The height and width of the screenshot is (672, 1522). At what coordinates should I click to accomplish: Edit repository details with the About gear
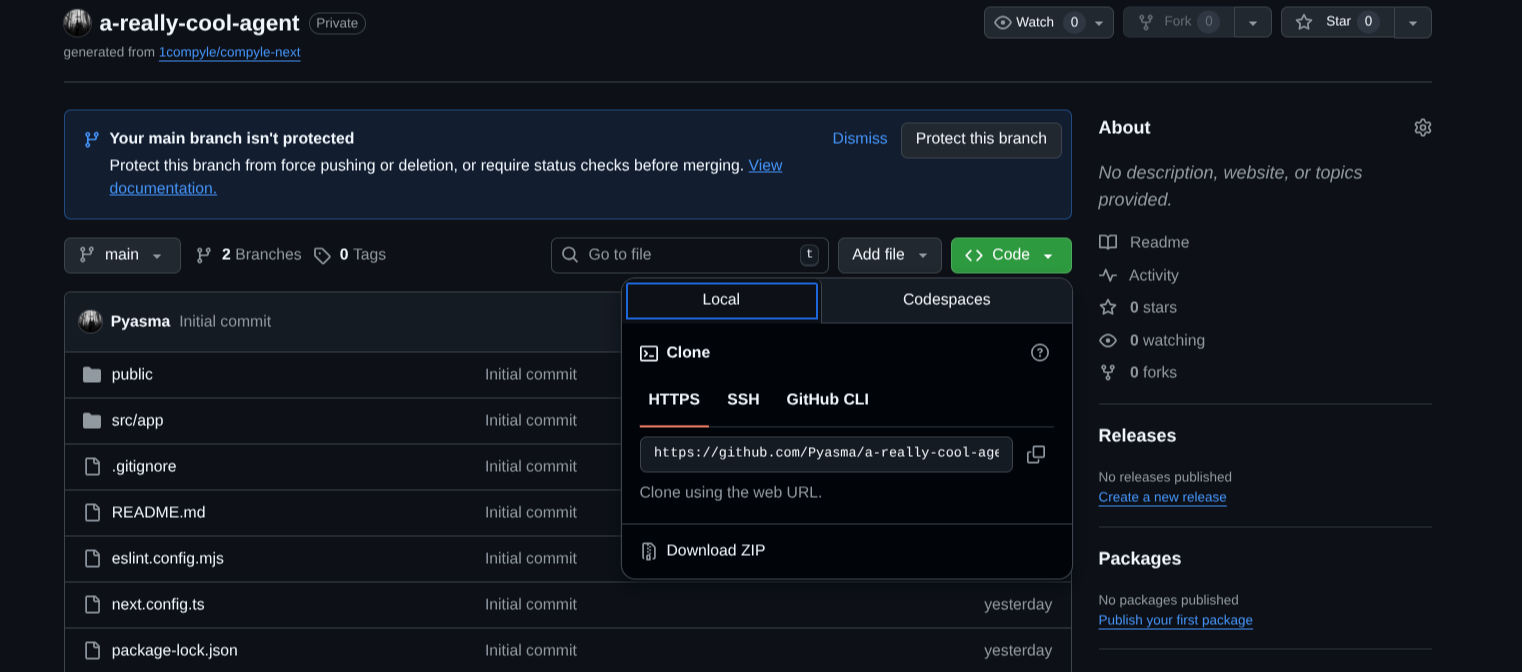click(1422, 127)
